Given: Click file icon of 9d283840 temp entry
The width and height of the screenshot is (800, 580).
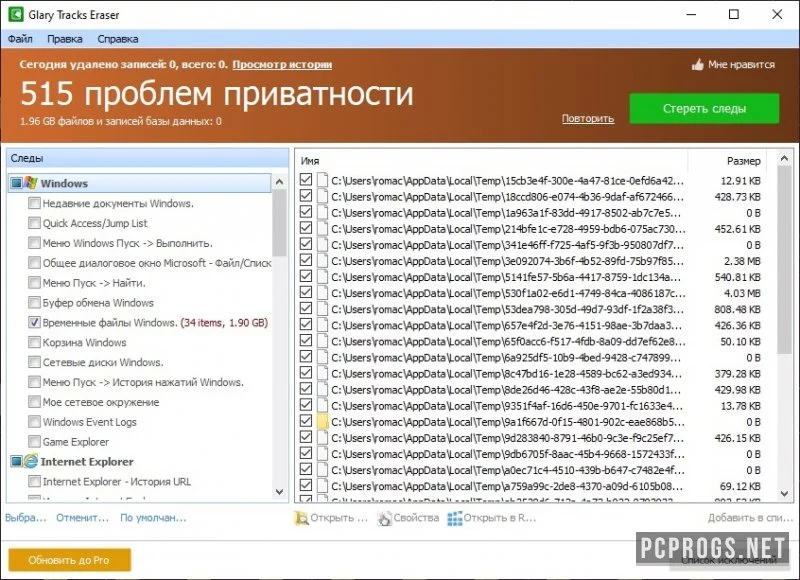Looking at the screenshot, I should point(322,438).
